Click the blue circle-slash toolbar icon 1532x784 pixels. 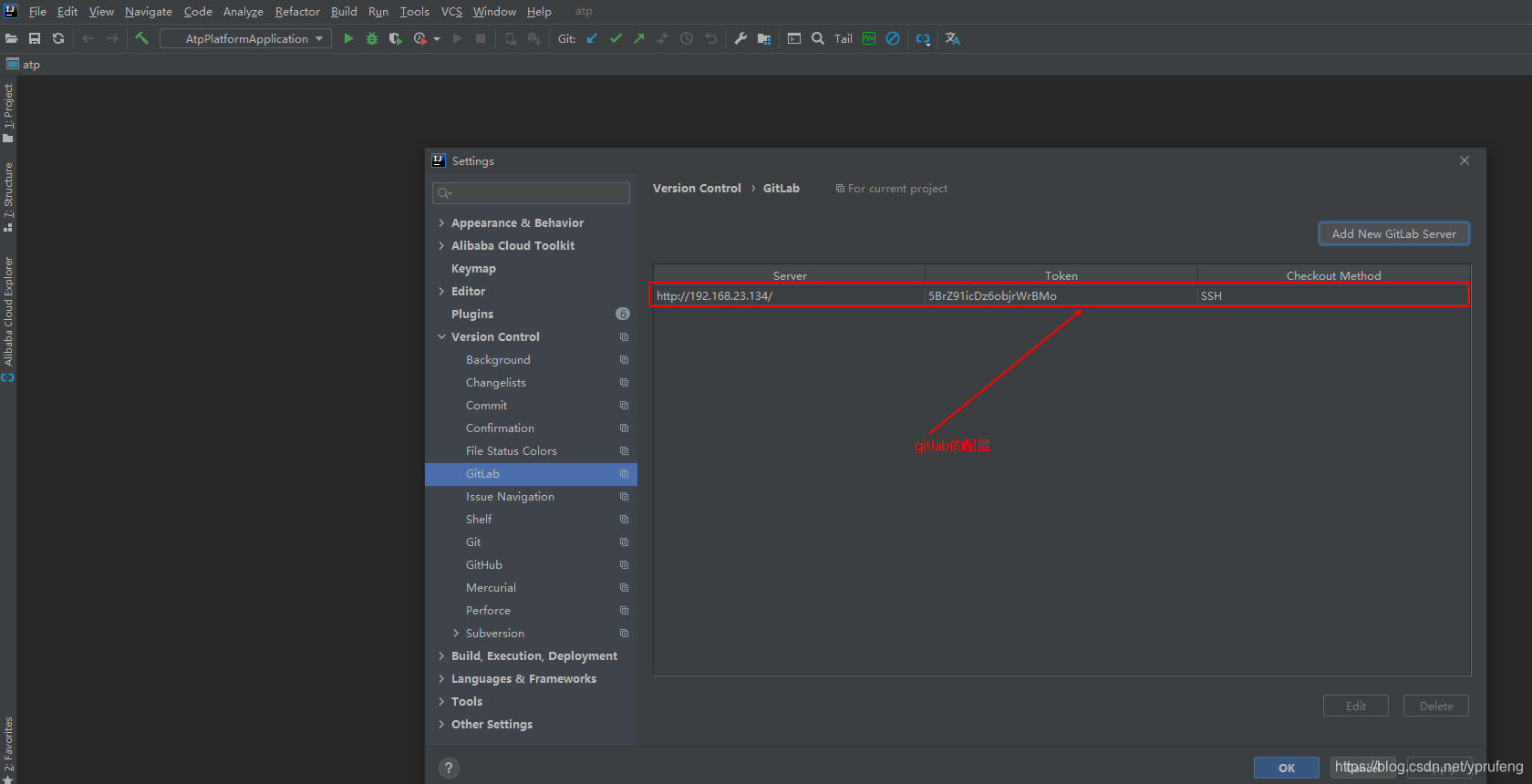click(893, 38)
